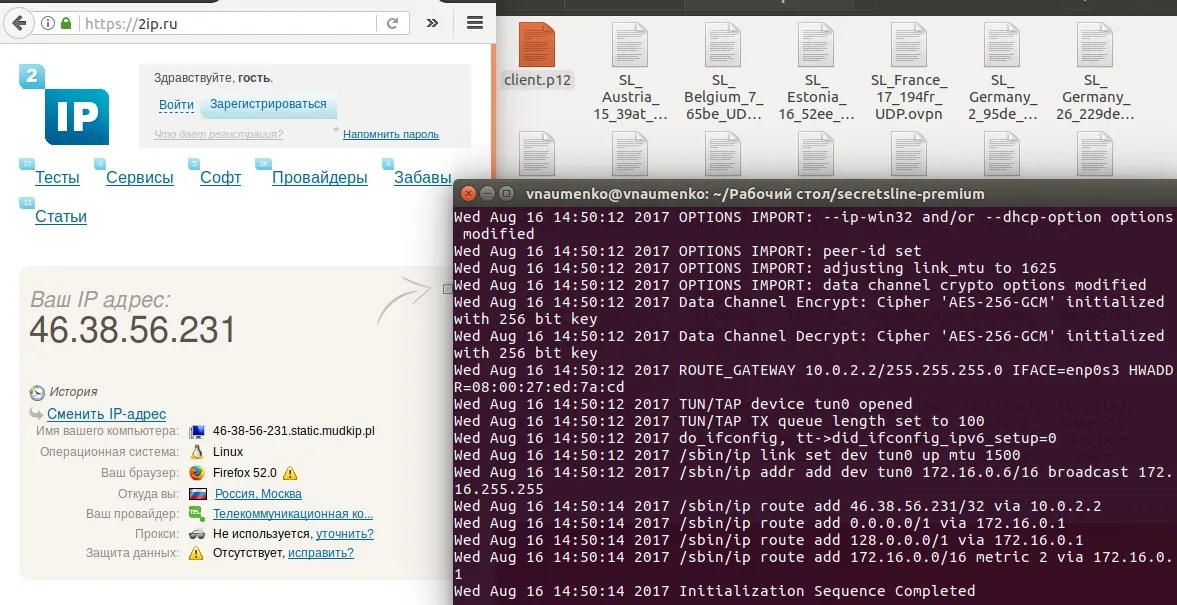
Task: Click the data protection warning icon
Action: pyautogui.click(x=196, y=553)
